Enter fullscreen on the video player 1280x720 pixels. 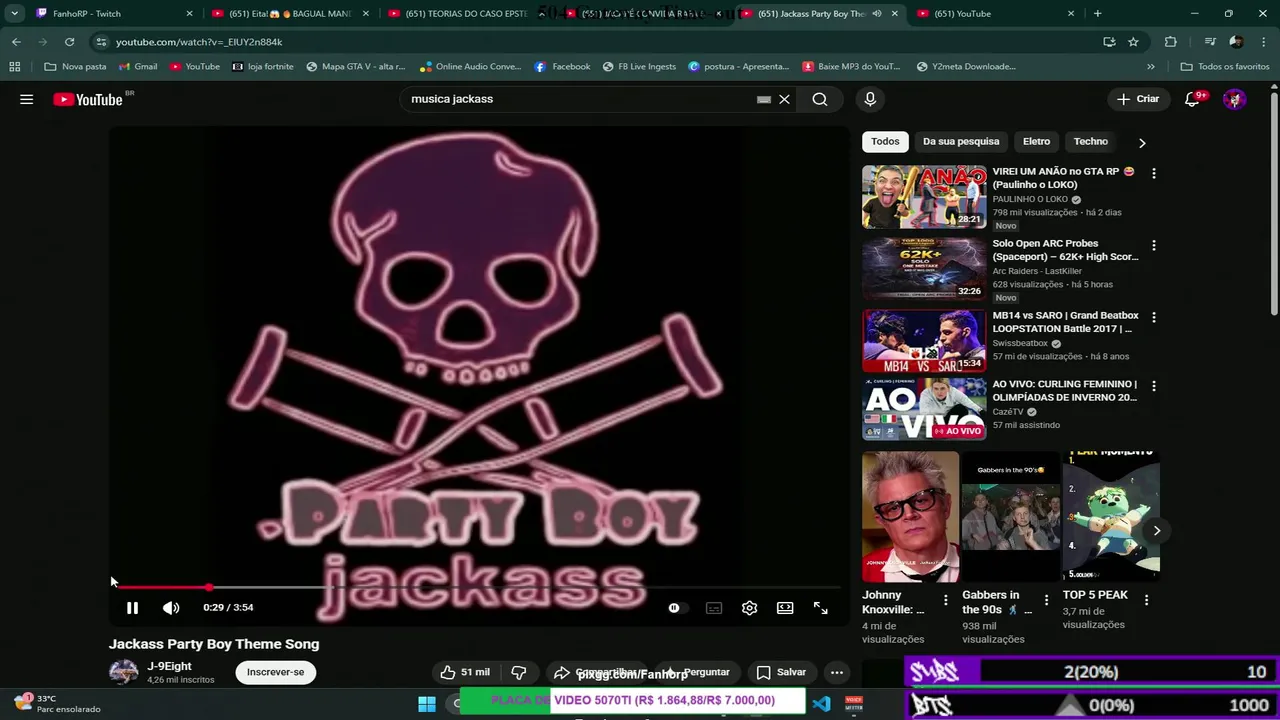(x=820, y=607)
